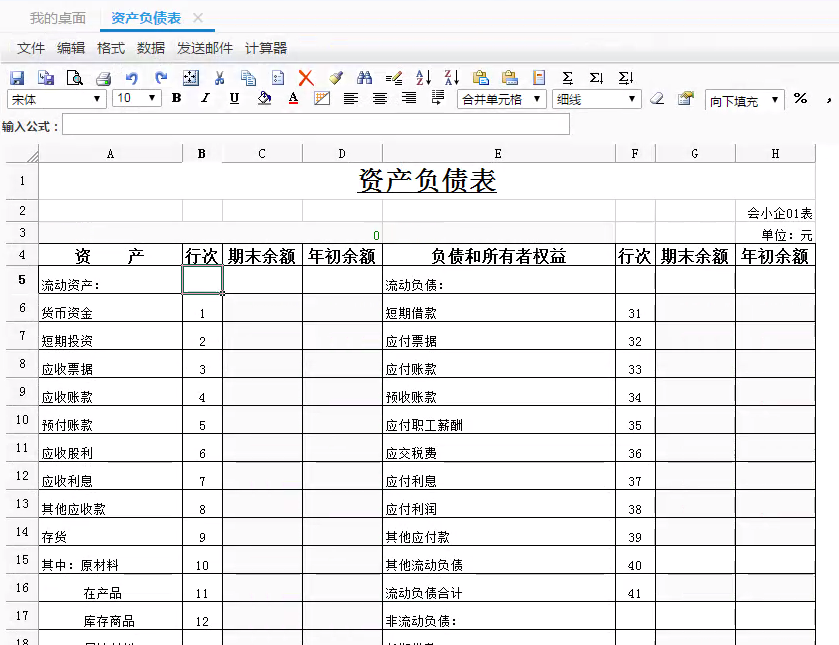Undo the last action

132,78
